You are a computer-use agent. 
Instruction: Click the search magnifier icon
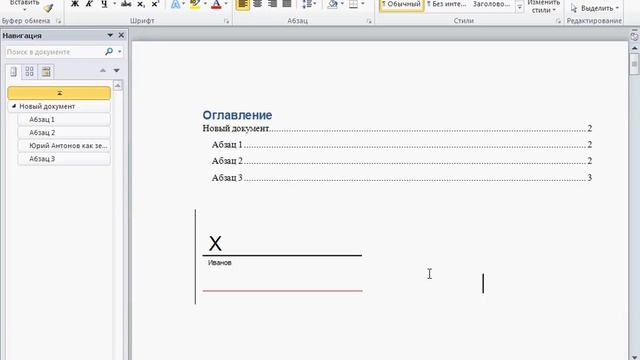(109, 51)
